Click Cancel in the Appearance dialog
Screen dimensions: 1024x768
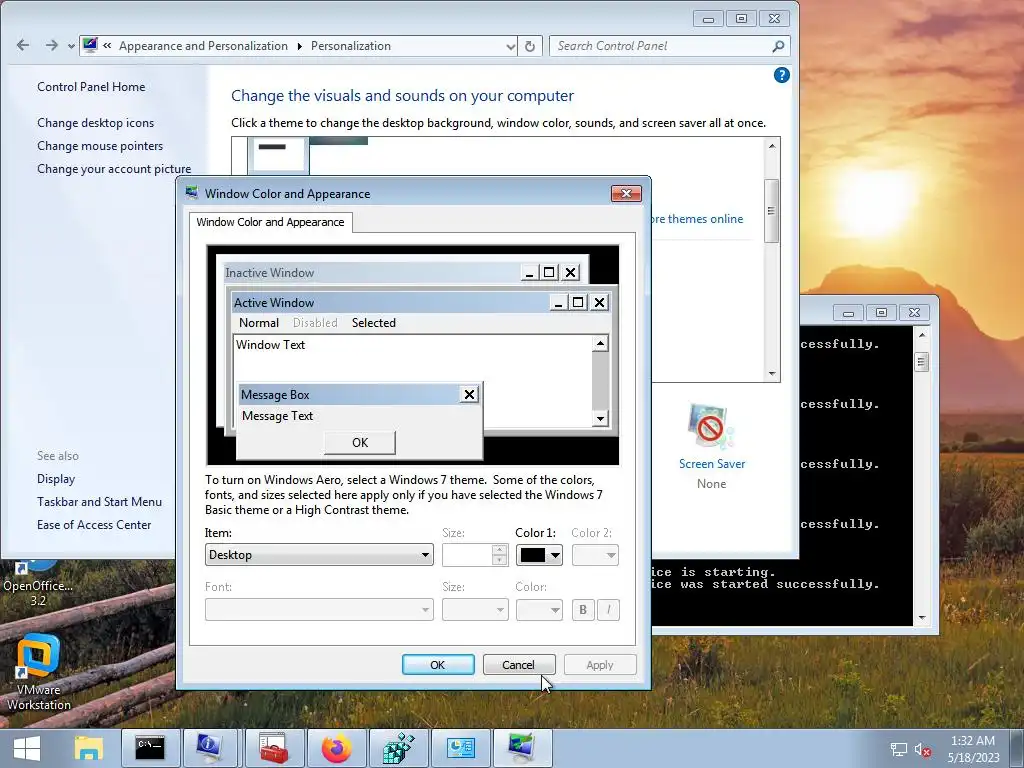point(519,664)
